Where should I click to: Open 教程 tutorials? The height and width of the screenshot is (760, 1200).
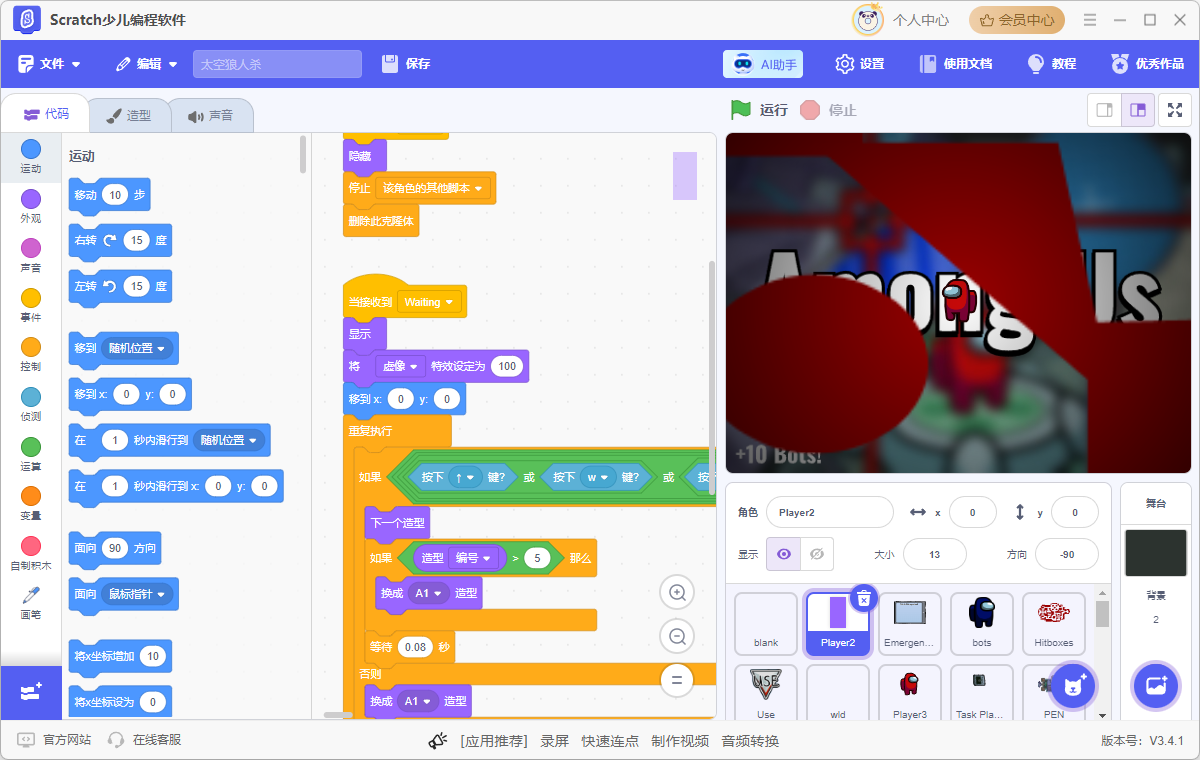[1052, 64]
